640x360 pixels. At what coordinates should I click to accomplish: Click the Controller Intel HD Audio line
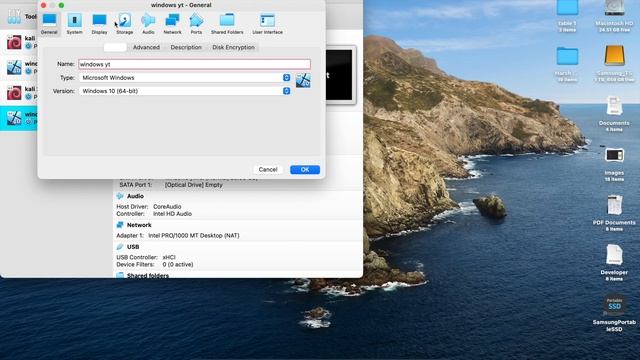pyautogui.click(x=154, y=214)
